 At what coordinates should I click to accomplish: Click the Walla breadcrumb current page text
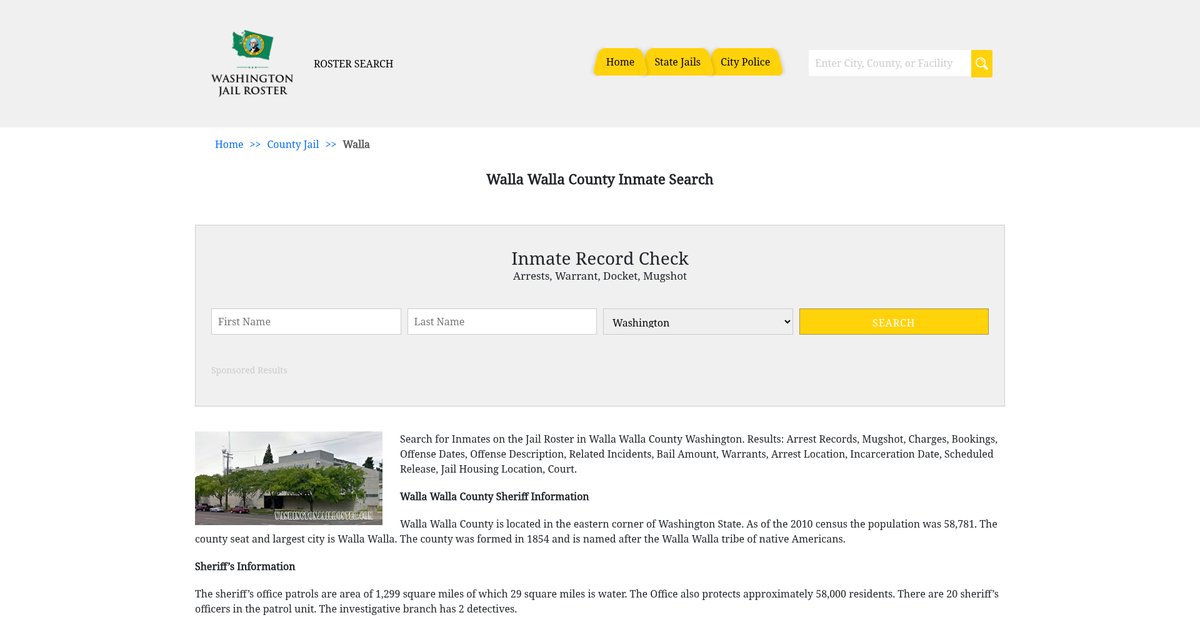(x=356, y=144)
